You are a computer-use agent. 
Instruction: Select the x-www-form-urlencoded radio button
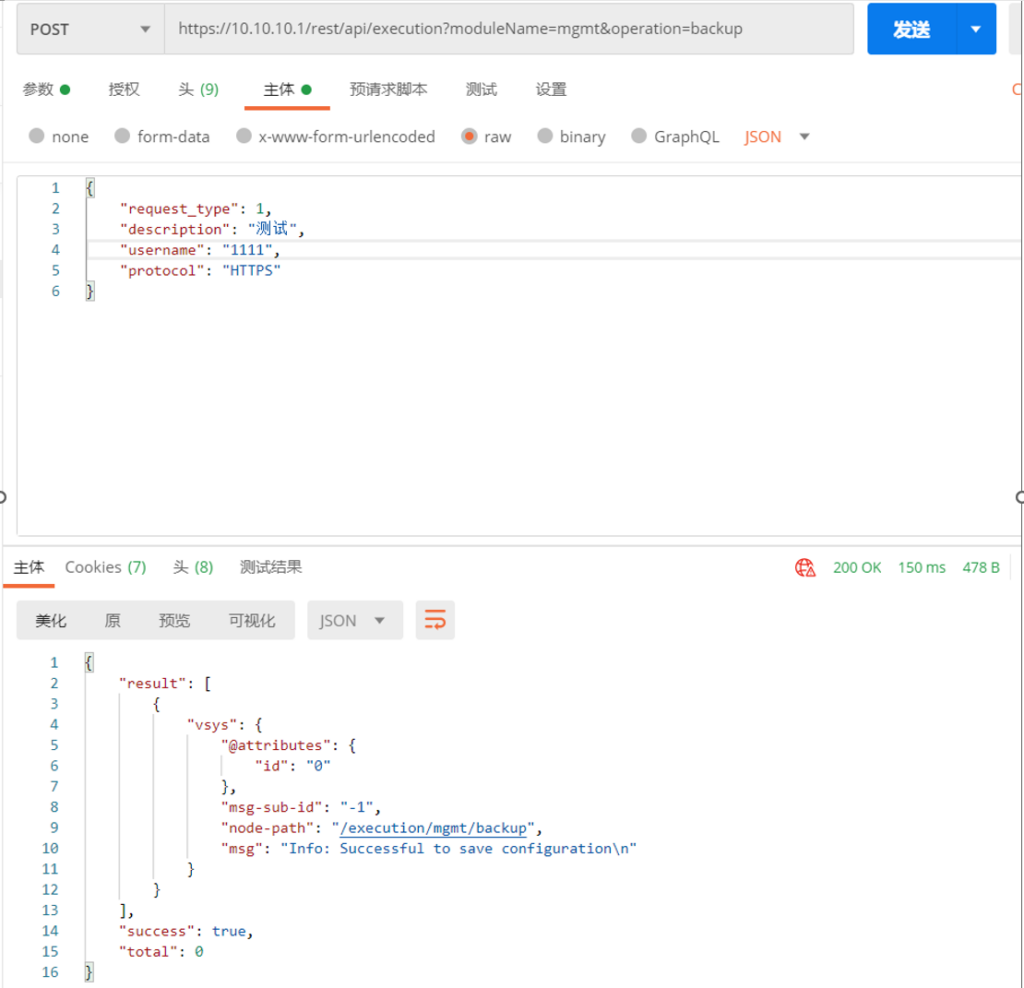click(244, 136)
